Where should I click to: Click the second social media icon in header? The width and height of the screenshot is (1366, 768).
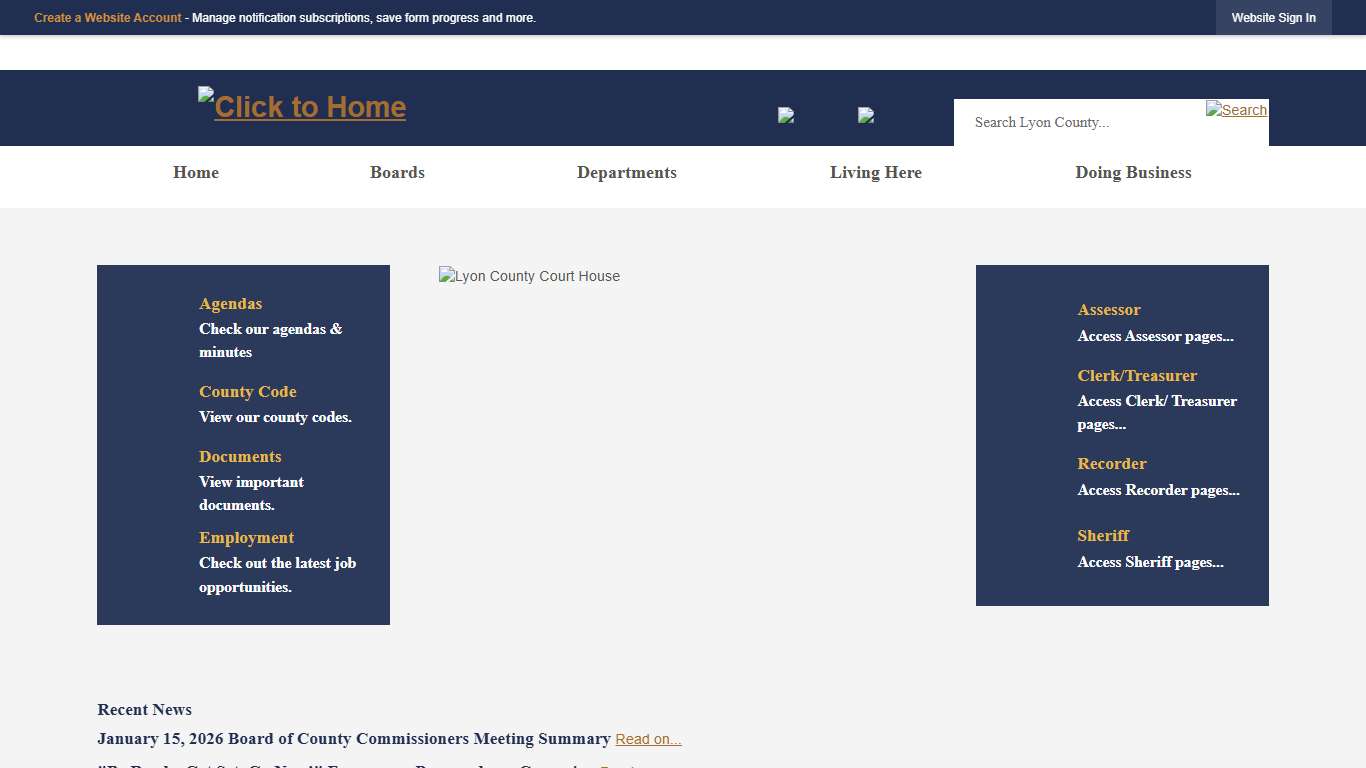tap(864, 115)
